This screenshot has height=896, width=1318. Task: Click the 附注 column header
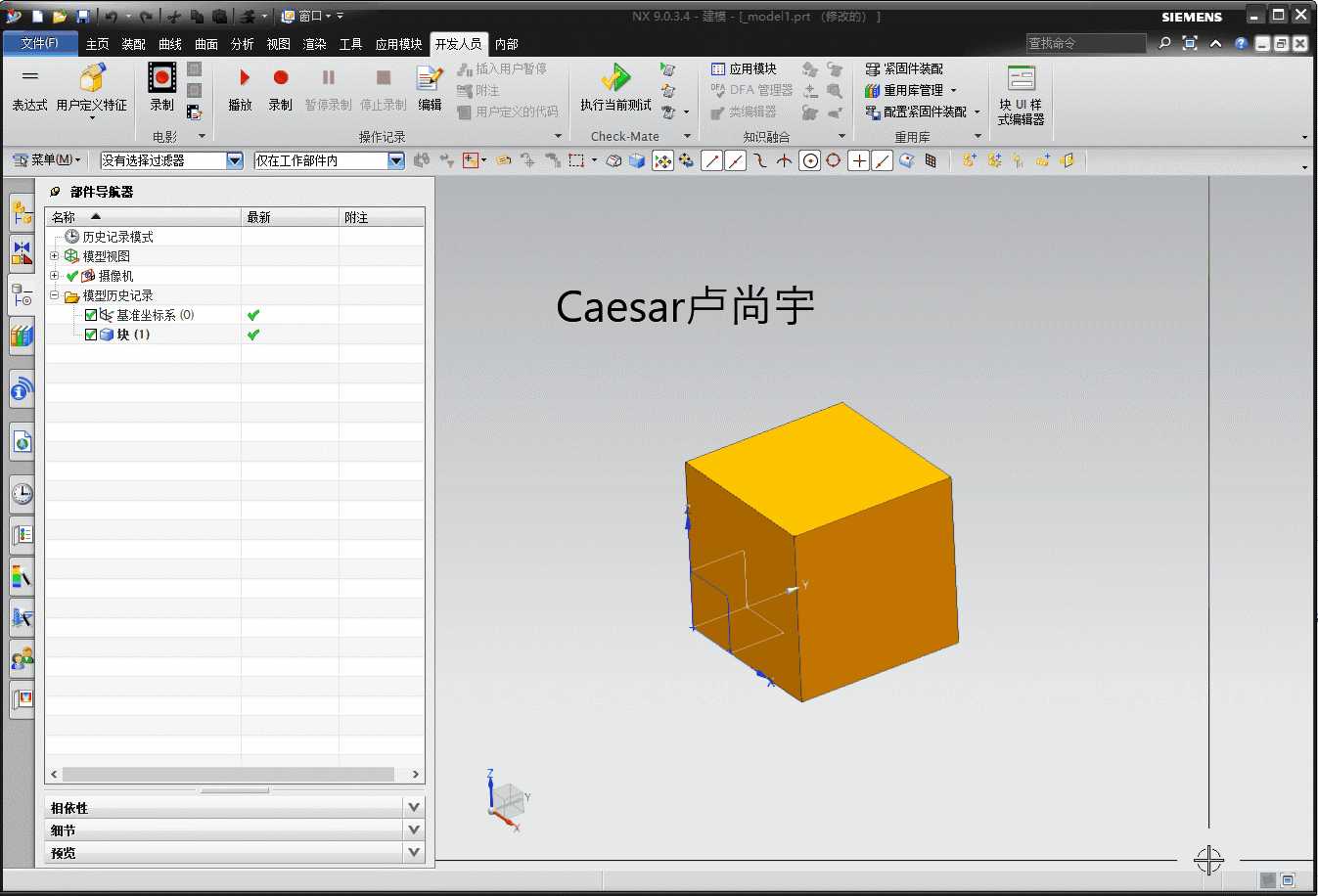(382, 217)
